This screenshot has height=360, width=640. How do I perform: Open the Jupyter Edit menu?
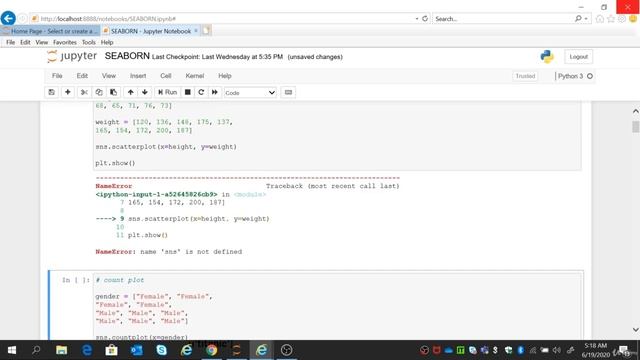[82, 76]
